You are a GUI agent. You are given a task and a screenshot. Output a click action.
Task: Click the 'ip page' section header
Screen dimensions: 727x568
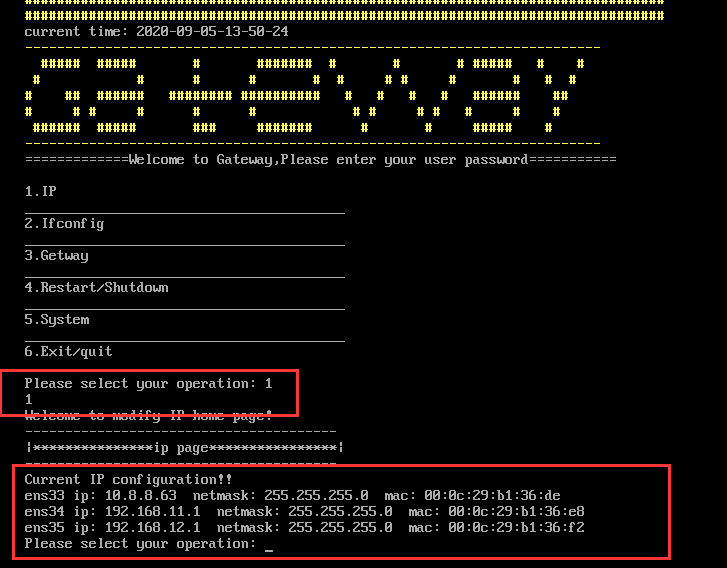tap(184, 447)
